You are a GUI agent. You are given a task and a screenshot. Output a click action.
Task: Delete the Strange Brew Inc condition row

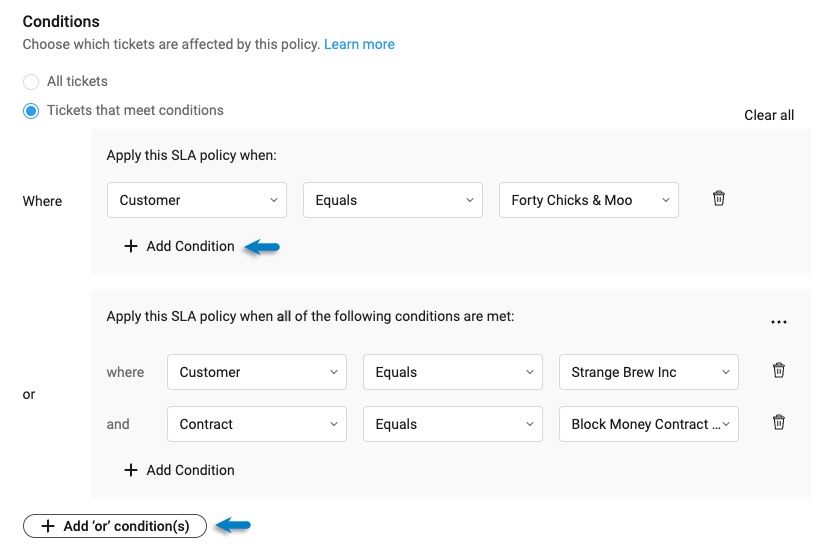(779, 370)
